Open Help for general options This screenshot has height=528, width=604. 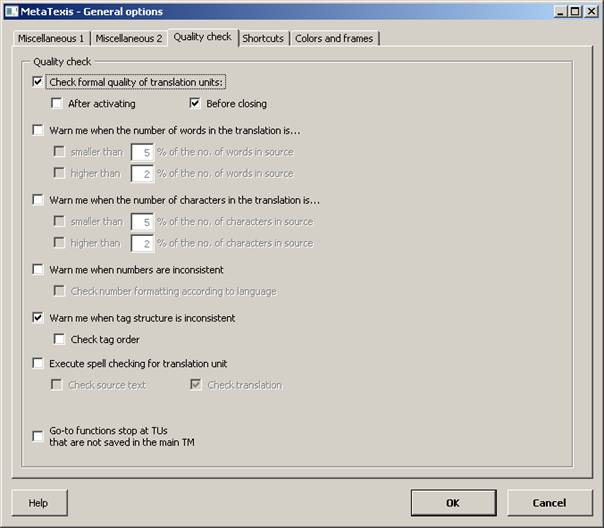click(x=40, y=503)
